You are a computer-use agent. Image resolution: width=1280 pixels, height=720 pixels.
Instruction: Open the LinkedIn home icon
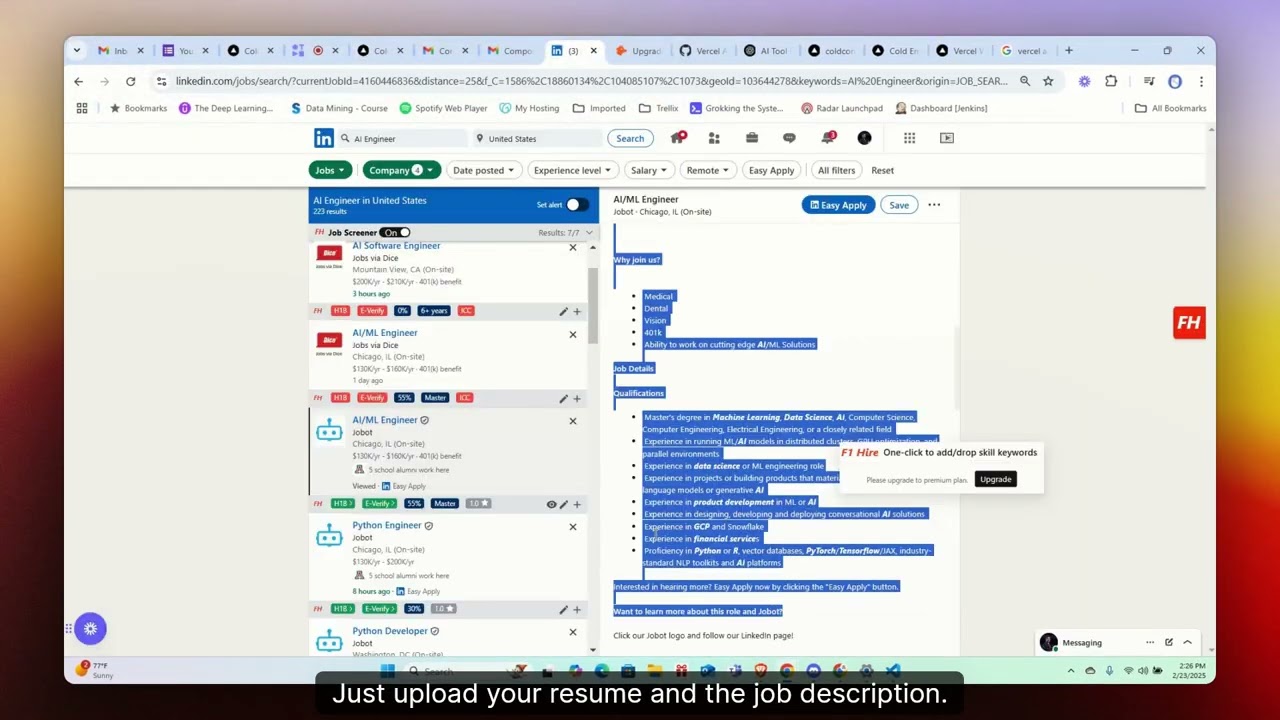[678, 138]
